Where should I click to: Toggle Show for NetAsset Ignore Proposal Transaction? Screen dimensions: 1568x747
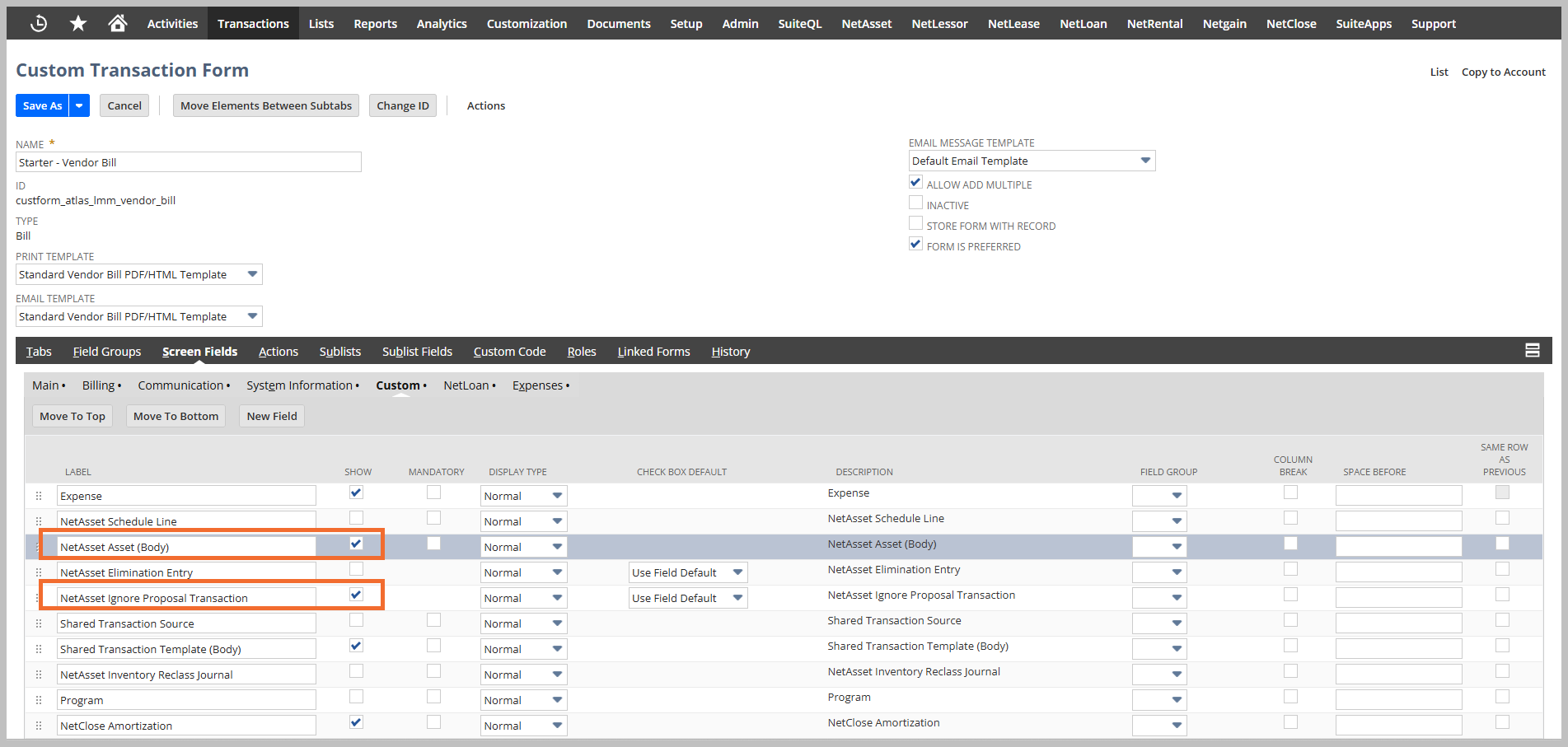(356, 595)
